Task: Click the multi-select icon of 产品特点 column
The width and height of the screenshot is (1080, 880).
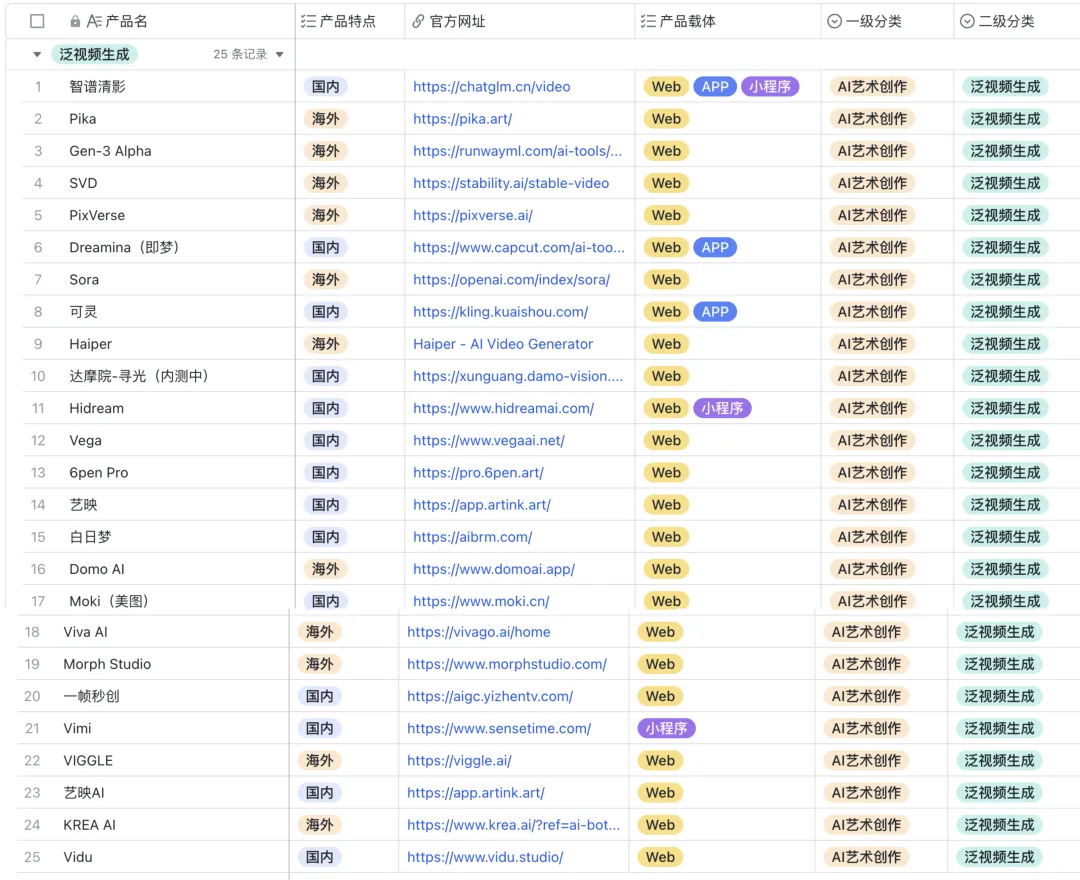Action: (x=308, y=21)
